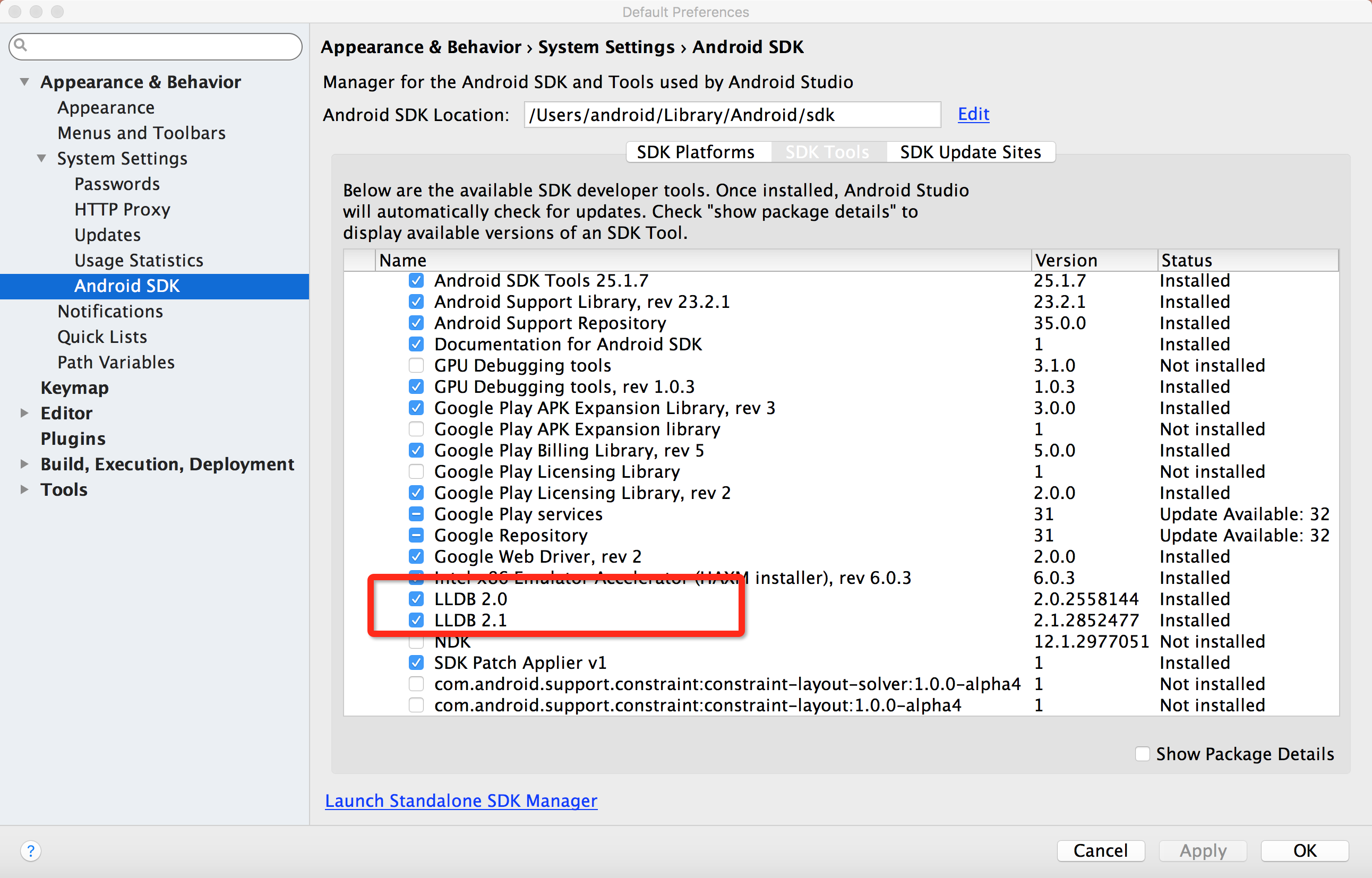Viewport: 1372px width, 878px height.
Task: Open Launch Standalone SDK Manager link
Action: pyautogui.click(x=461, y=800)
